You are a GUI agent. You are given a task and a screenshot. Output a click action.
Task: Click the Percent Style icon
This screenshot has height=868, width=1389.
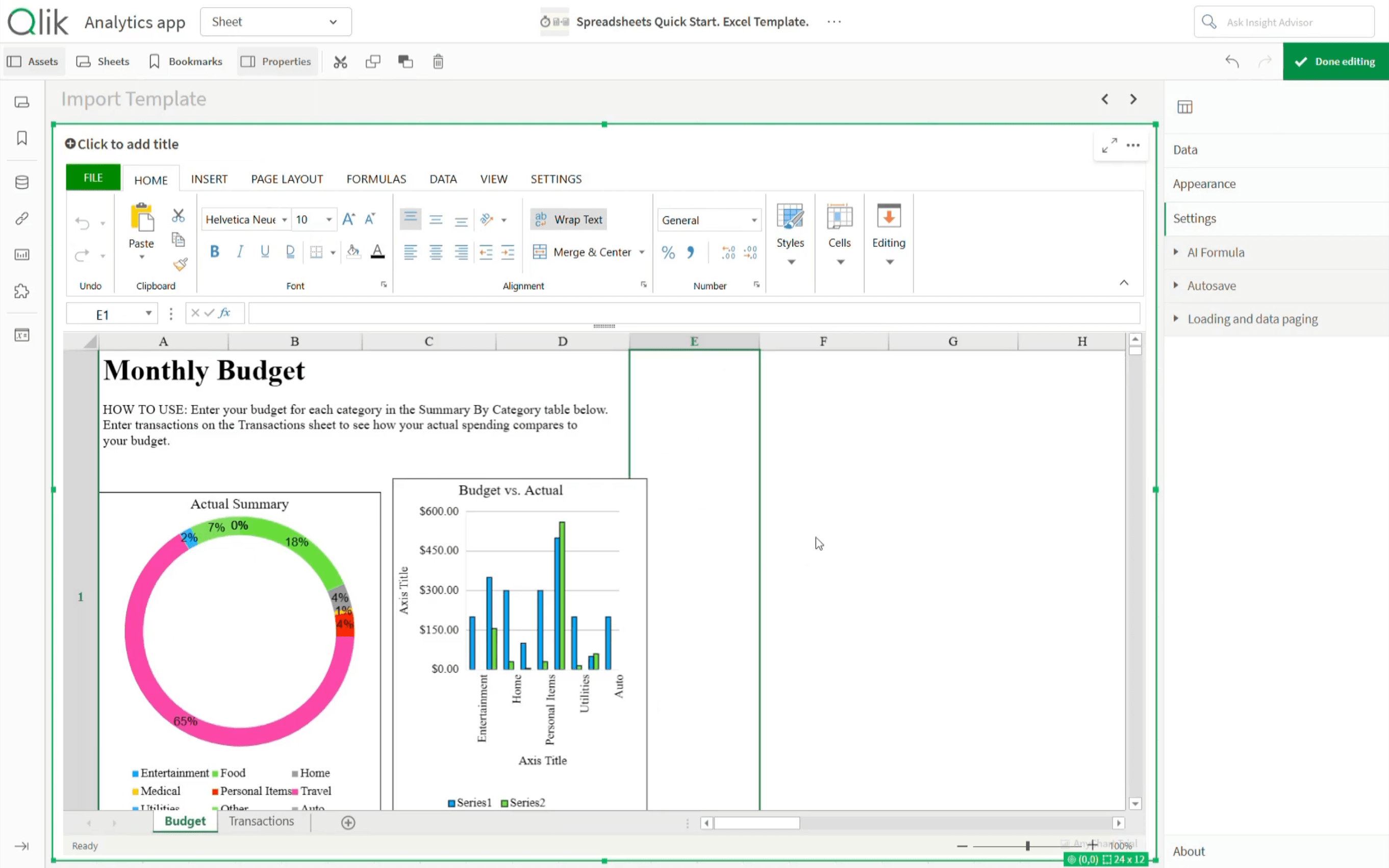pyautogui.click(x=668, y=252)
